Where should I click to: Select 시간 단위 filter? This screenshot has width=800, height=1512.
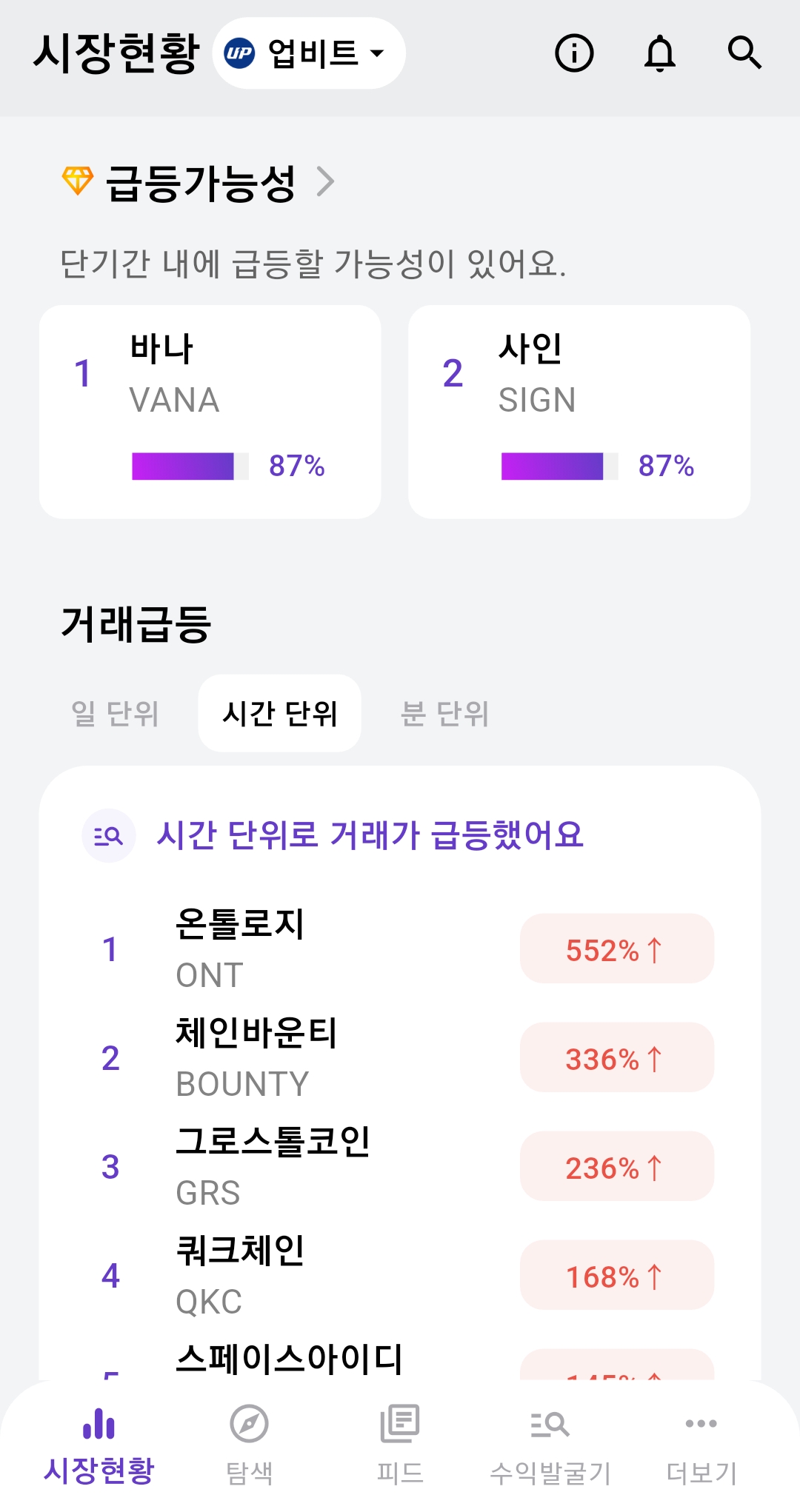click(279, 714)
